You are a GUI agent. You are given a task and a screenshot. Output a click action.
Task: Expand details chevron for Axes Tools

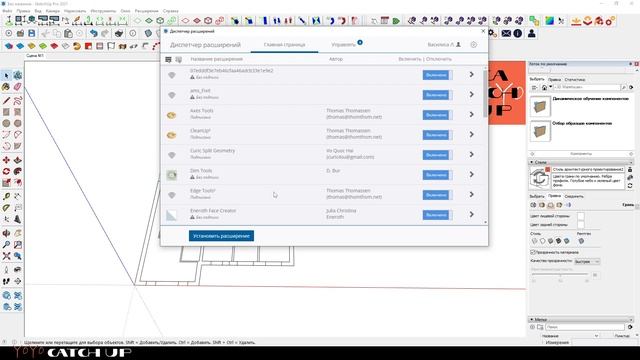click(471, 114)
